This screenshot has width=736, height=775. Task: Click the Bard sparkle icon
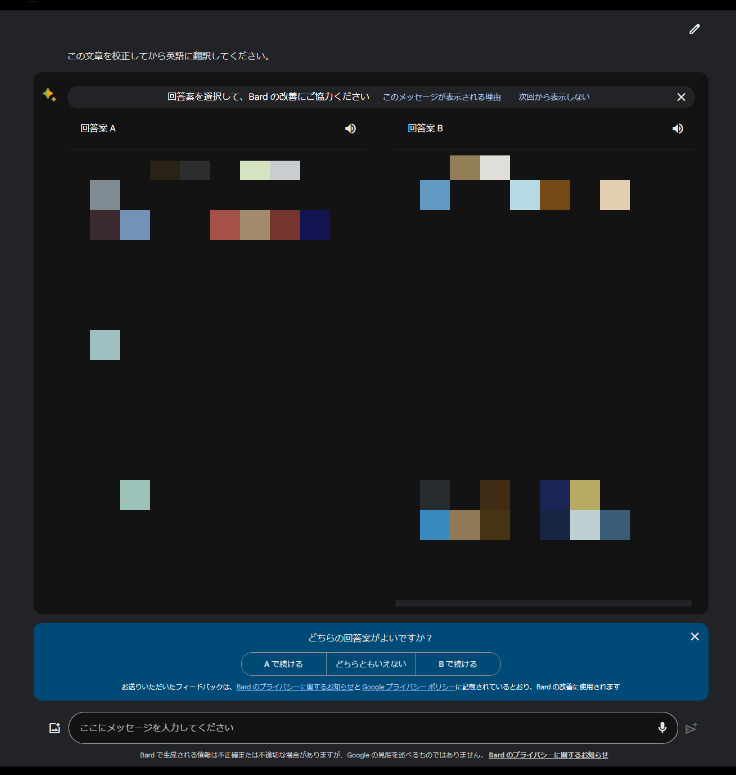tap(48, 94)
